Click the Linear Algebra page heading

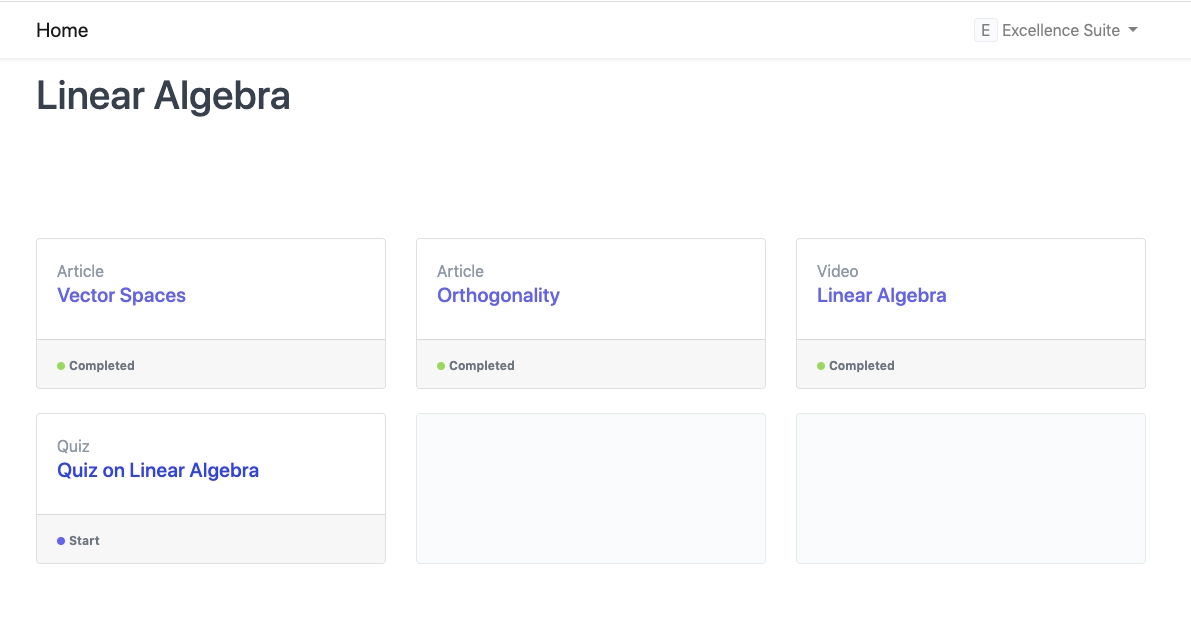[163, 96]
